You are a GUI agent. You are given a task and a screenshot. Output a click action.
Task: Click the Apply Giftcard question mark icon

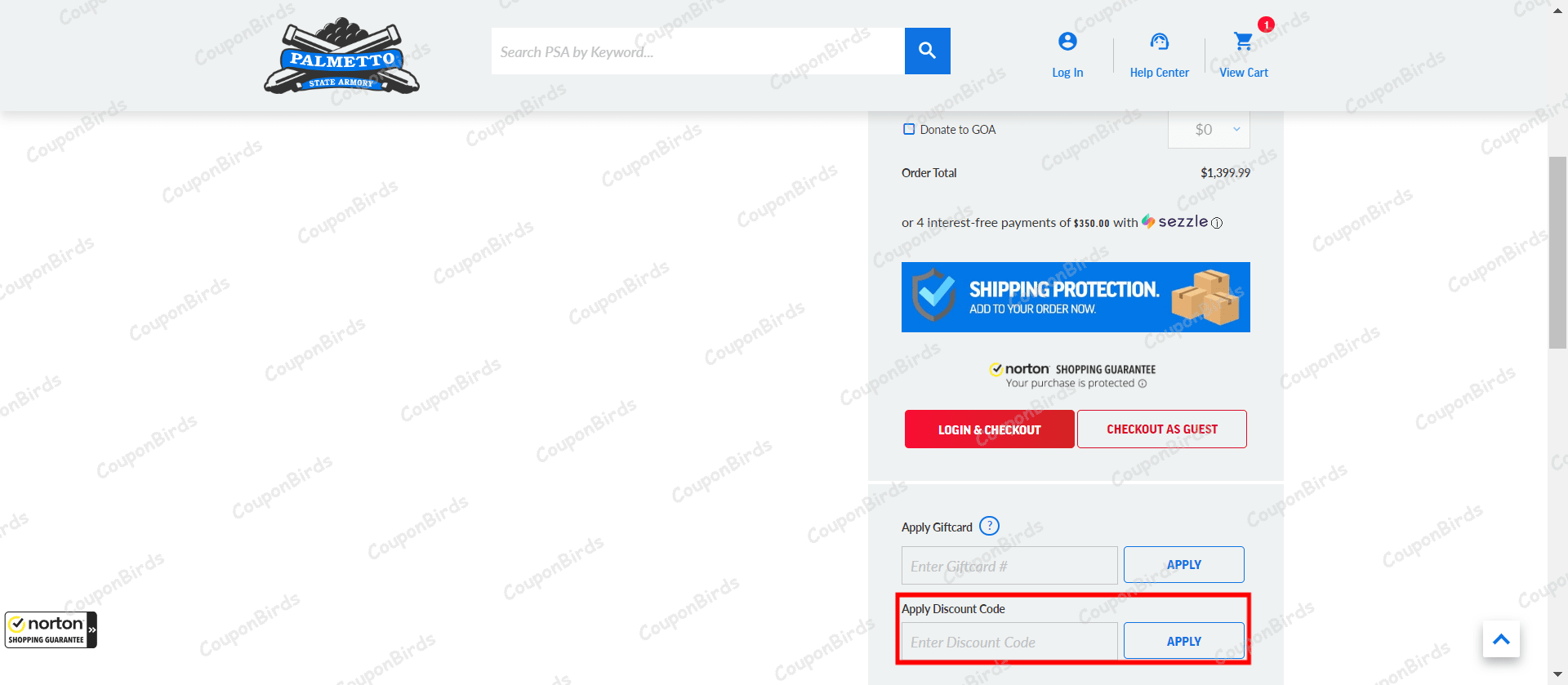tap(989, 526)
